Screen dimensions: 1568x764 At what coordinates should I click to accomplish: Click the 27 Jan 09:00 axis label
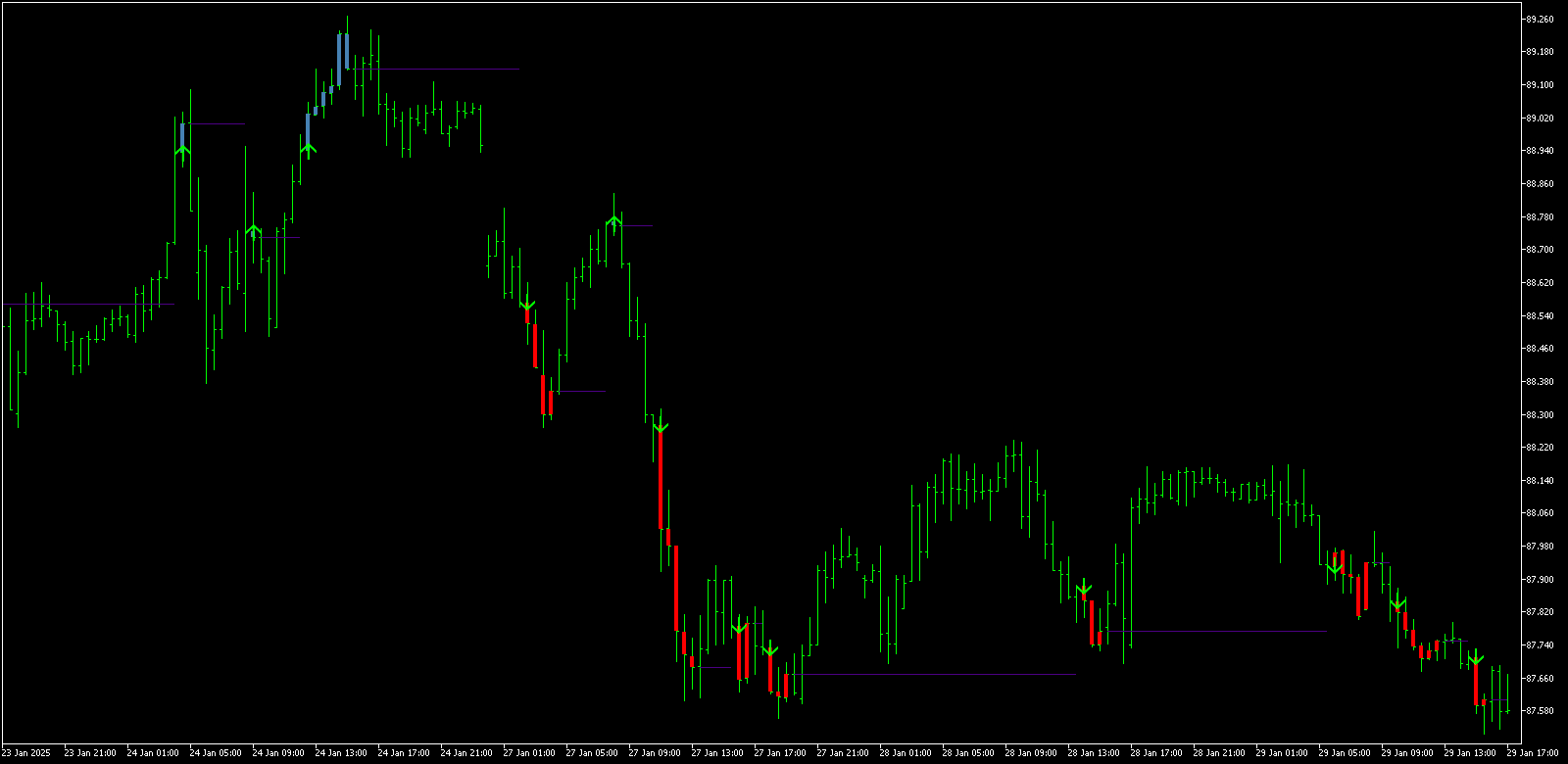(655, 753)
